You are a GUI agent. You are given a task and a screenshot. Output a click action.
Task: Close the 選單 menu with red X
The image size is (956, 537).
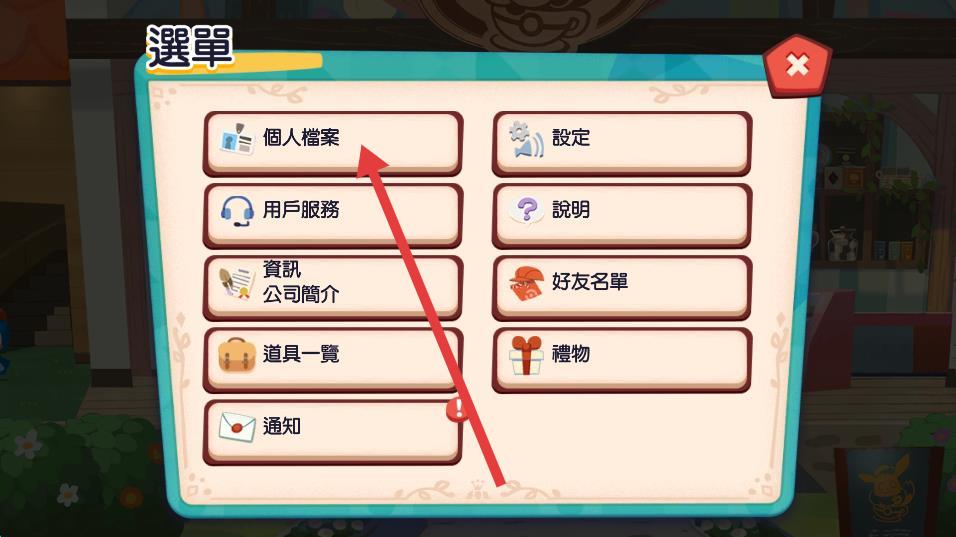point(797,65)
